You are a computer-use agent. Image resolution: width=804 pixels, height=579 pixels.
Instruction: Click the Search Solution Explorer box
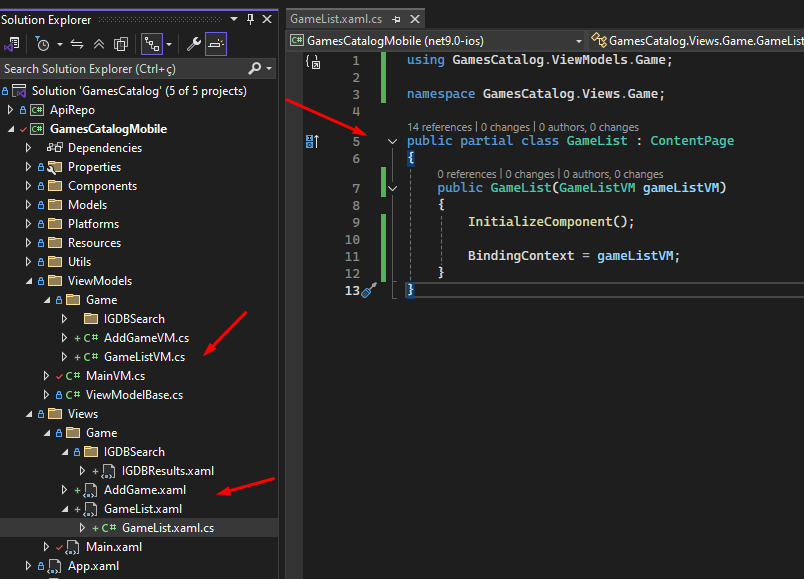[120, 68]
